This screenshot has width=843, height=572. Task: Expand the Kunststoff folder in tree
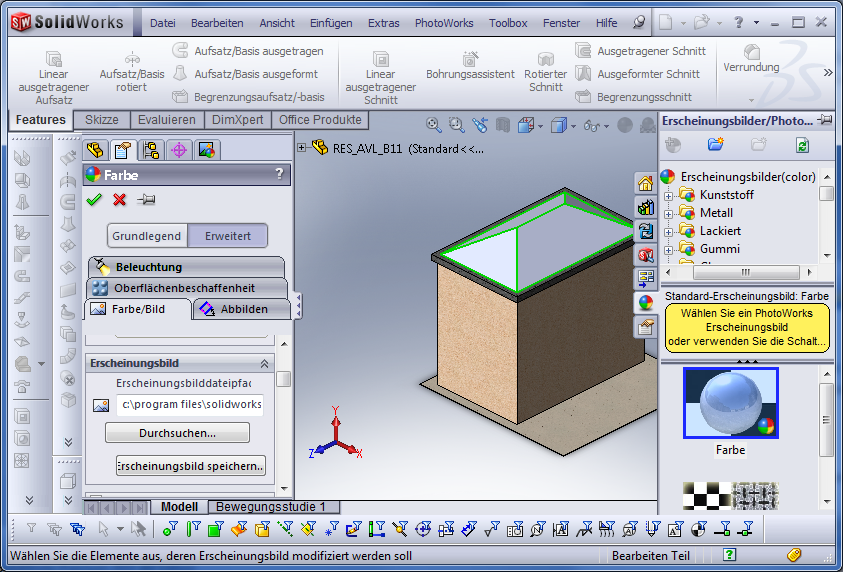pos(668,195)
